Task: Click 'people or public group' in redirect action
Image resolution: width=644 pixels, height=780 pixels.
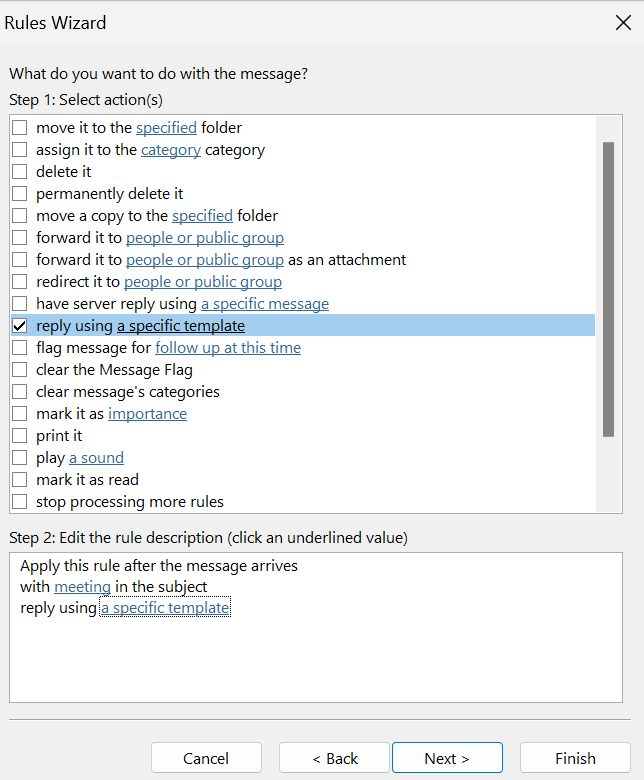Action: 203,282
